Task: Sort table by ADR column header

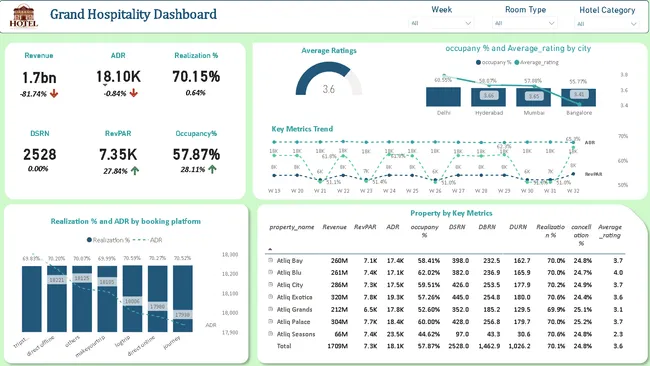Action: click(x=393, y=227)
